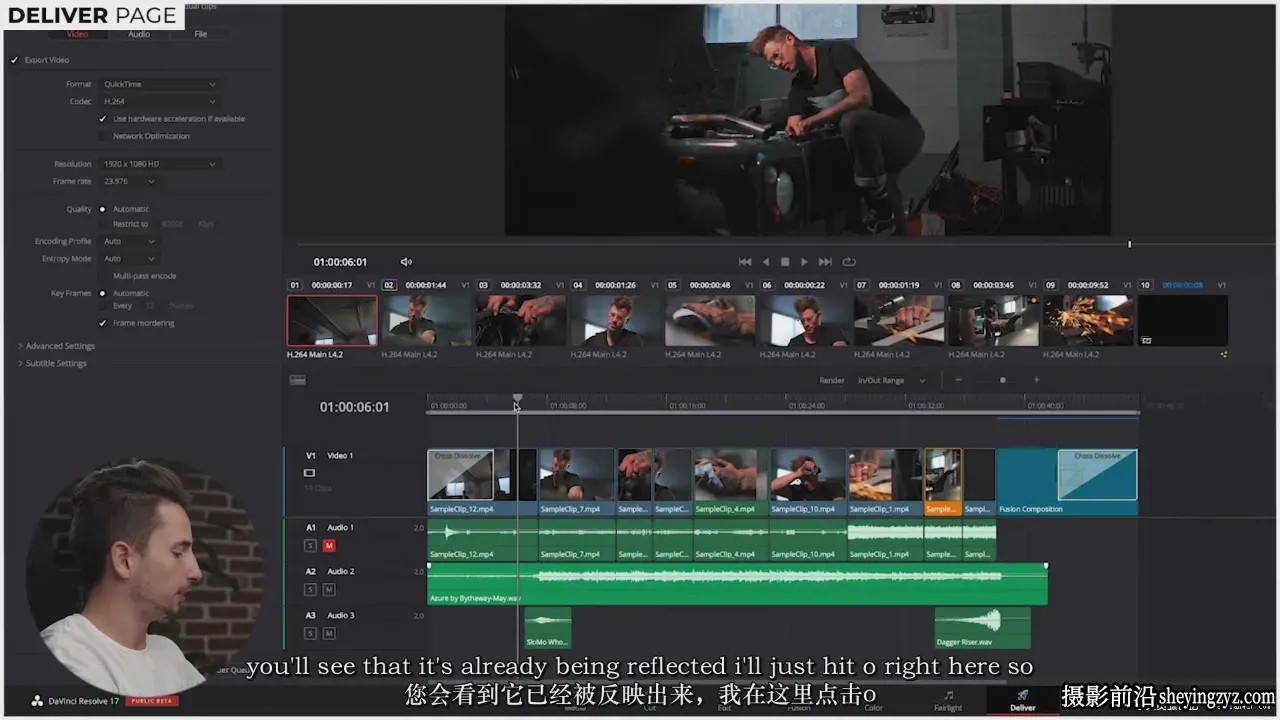Enable Multi-pass encode
Screen dimensions: 1280x720
[x=102, y=276]
